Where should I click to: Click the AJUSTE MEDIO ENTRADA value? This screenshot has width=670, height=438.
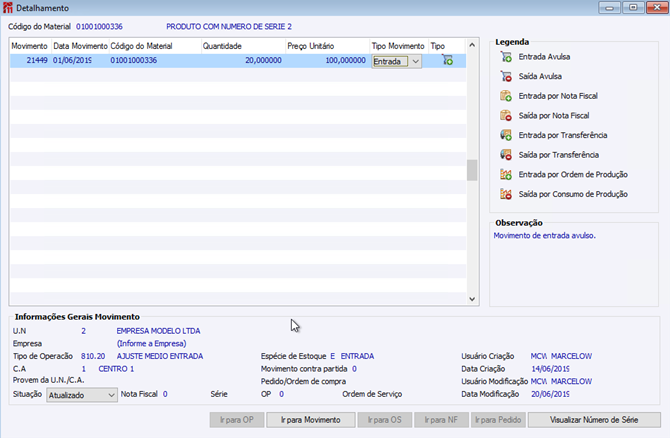[160, 356]
